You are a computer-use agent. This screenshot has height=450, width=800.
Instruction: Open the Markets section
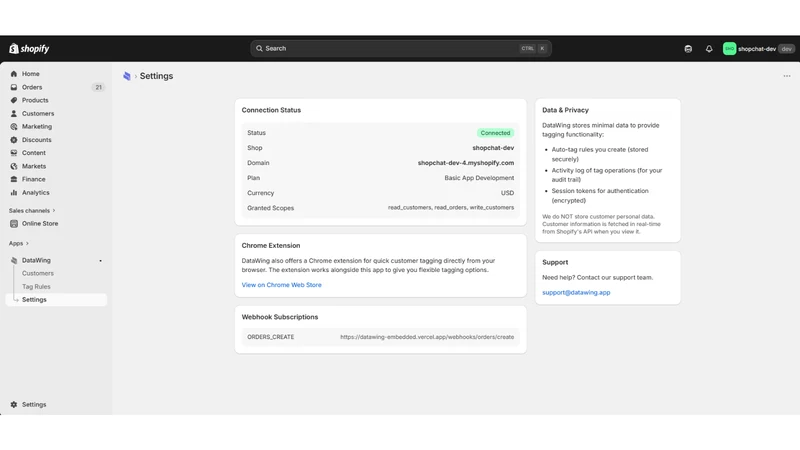click(x=34, y=166)
